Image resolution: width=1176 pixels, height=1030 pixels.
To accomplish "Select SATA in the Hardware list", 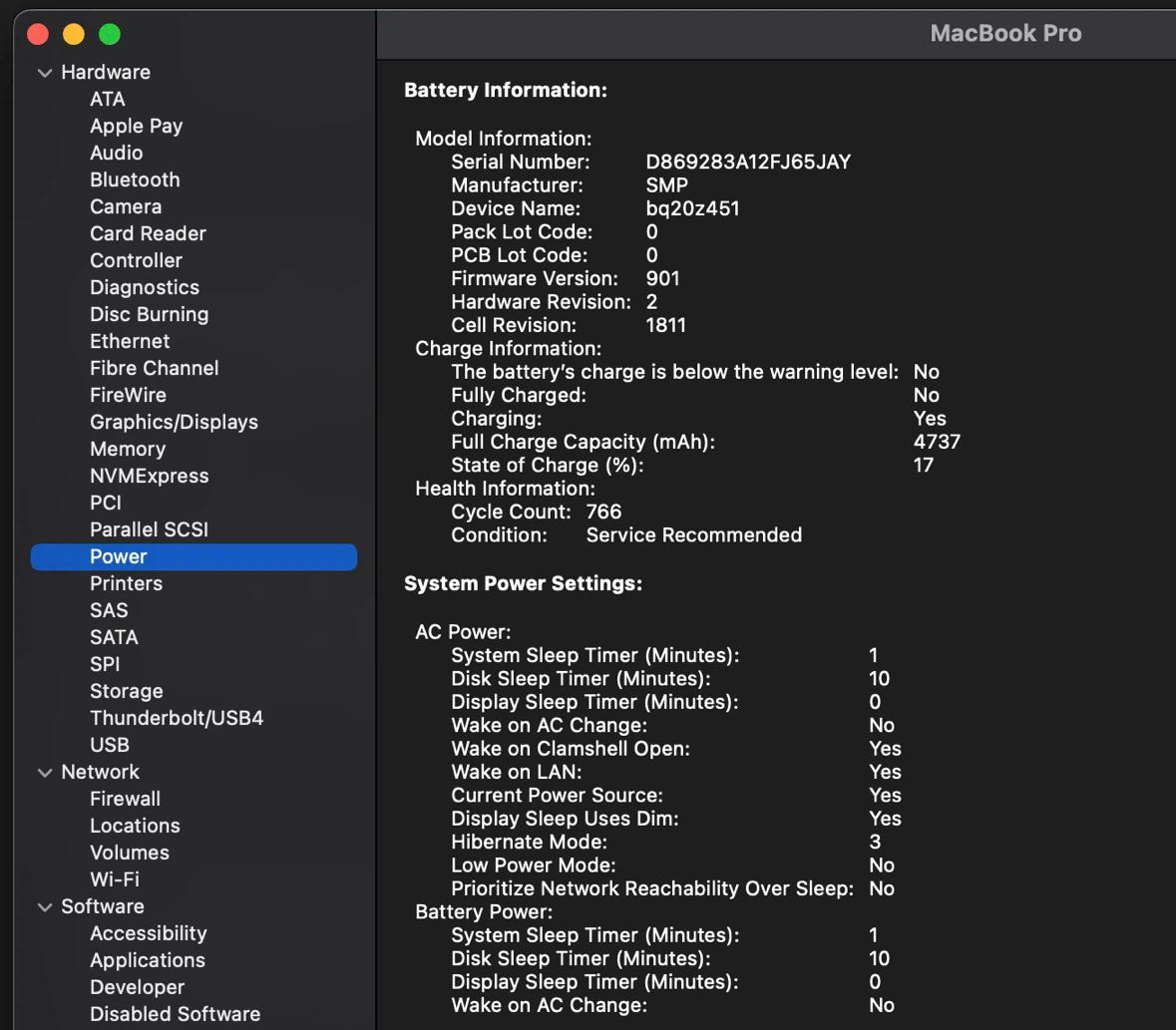I will pyautogui.click(x=114, y=638).
